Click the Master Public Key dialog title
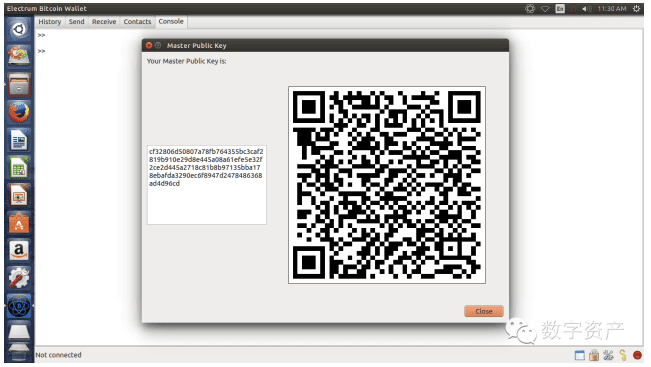This screenshot has height=367, width=651. pyautogui.click(x=196, y=46)
